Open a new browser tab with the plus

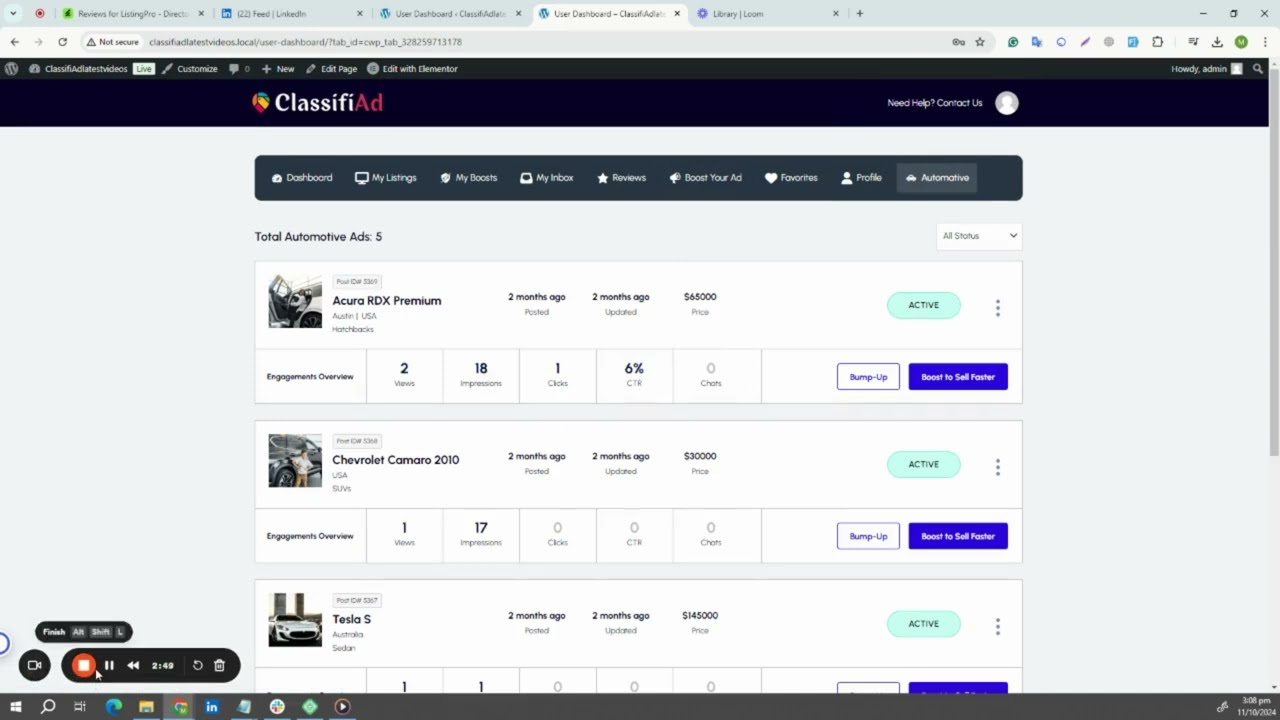pos(859,14)
